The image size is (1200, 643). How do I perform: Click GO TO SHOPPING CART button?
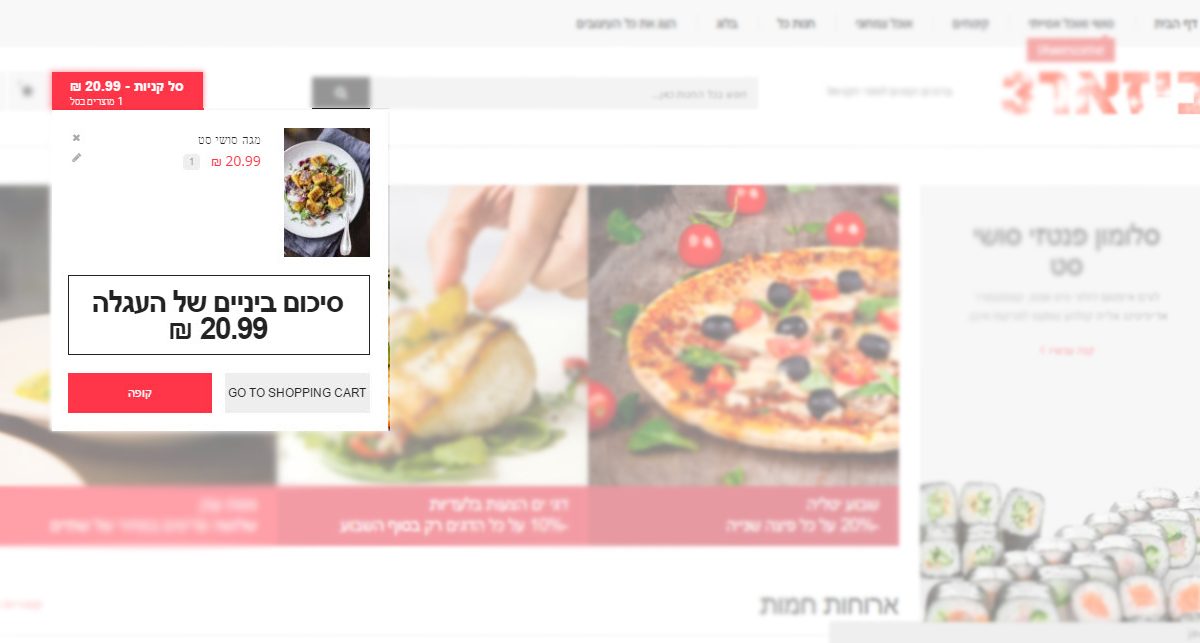[x=297, y=393]
